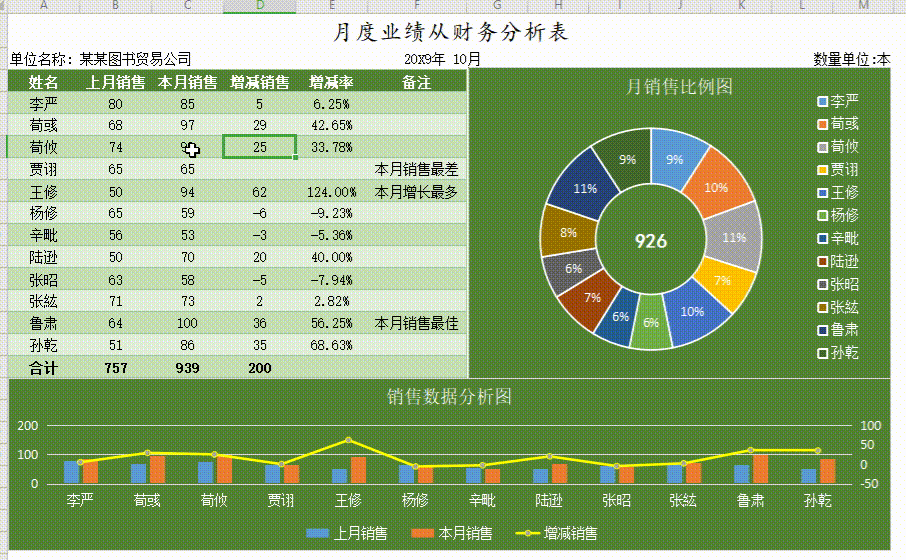Viewport: 906px width, 560px height.
Task: Select the 增减销售 line legend entry
Action: pyautogui.click(x=556, y=533)
